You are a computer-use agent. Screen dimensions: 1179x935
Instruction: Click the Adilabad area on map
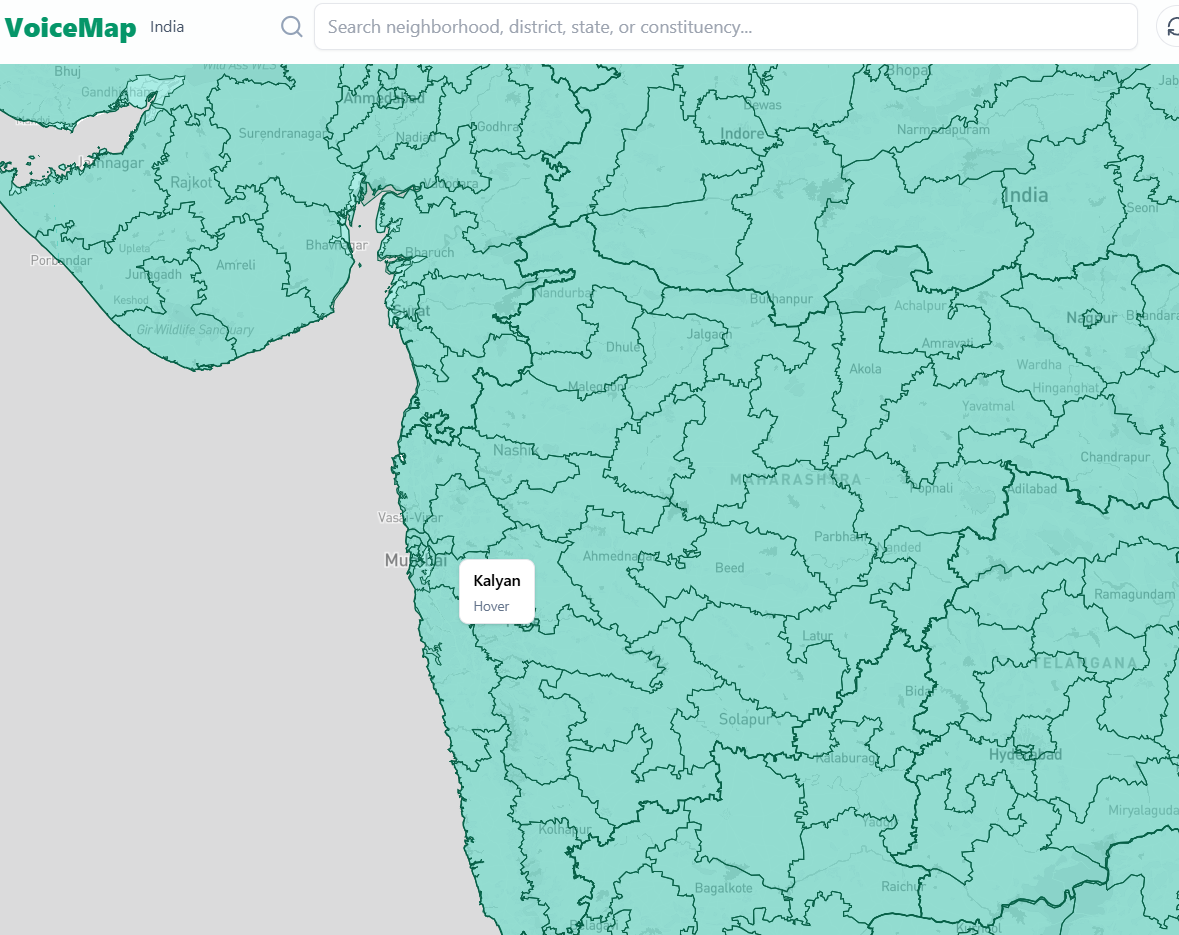coord(1032,489)
